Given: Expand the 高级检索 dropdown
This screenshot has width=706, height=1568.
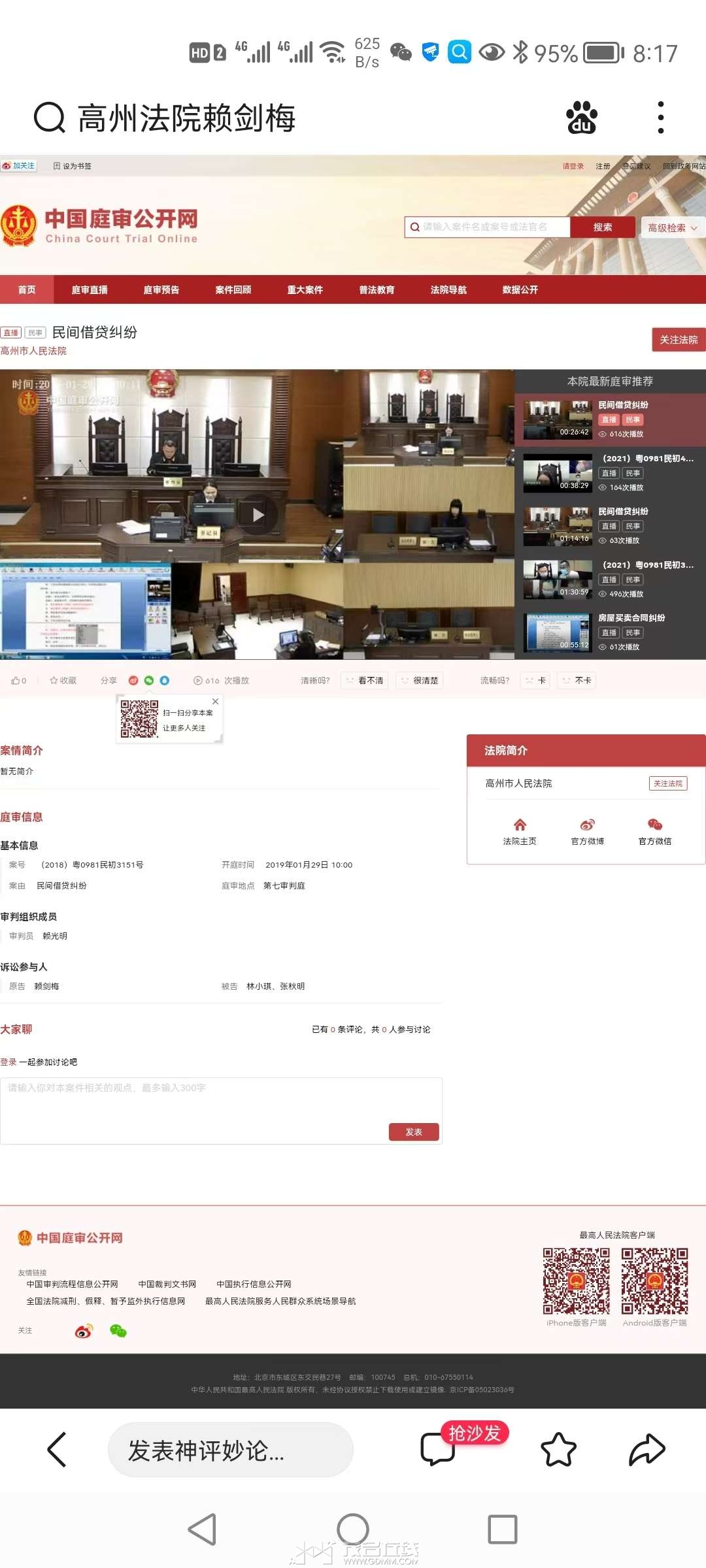Looking at the screenshot, I should pyautogui.click(x=672, y=227).
